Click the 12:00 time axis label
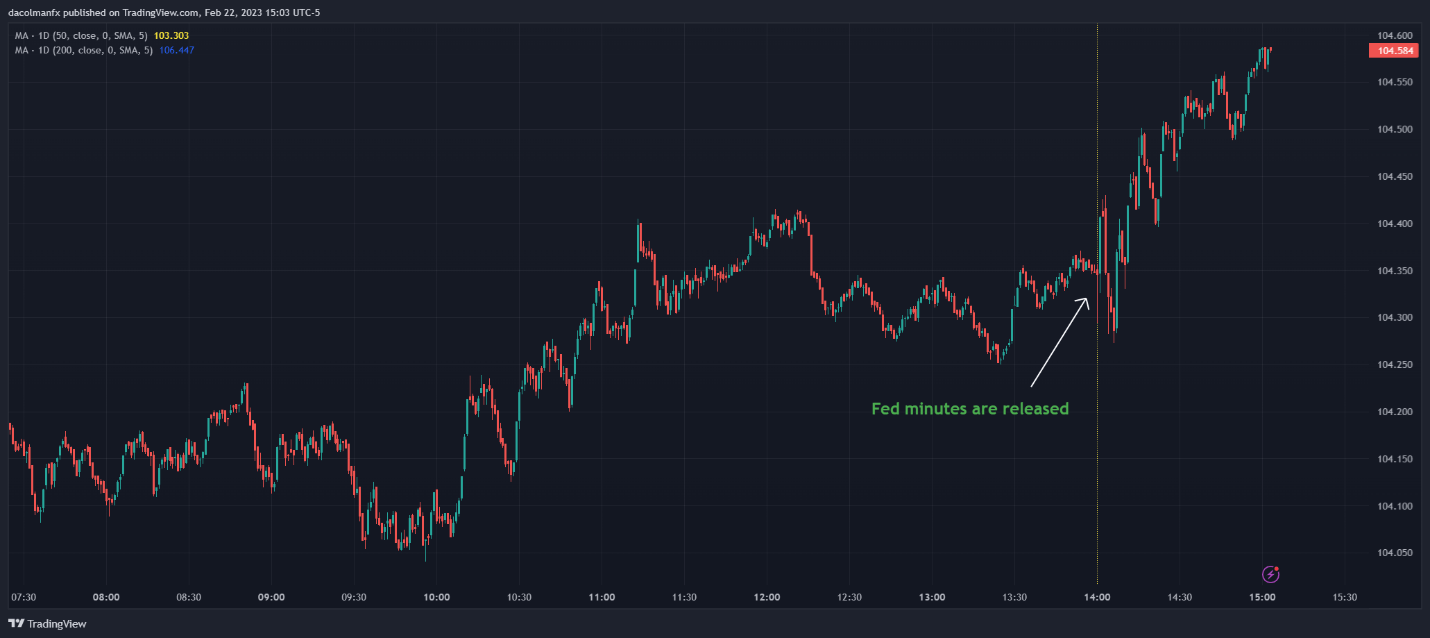Viewport: 1430px width, 638px height. pyautogui.click(x=767, y=597)
